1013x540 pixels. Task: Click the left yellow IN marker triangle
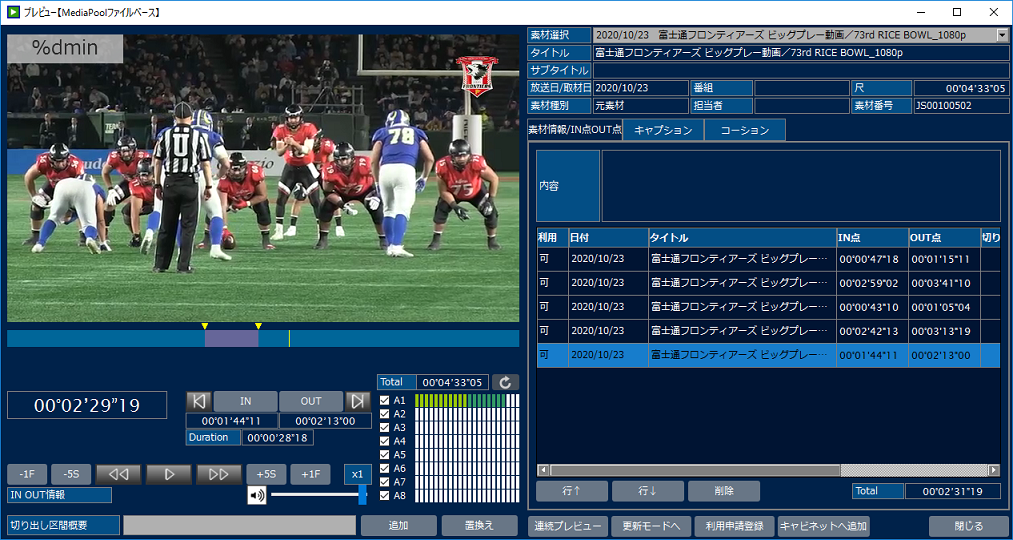(205, 326)
